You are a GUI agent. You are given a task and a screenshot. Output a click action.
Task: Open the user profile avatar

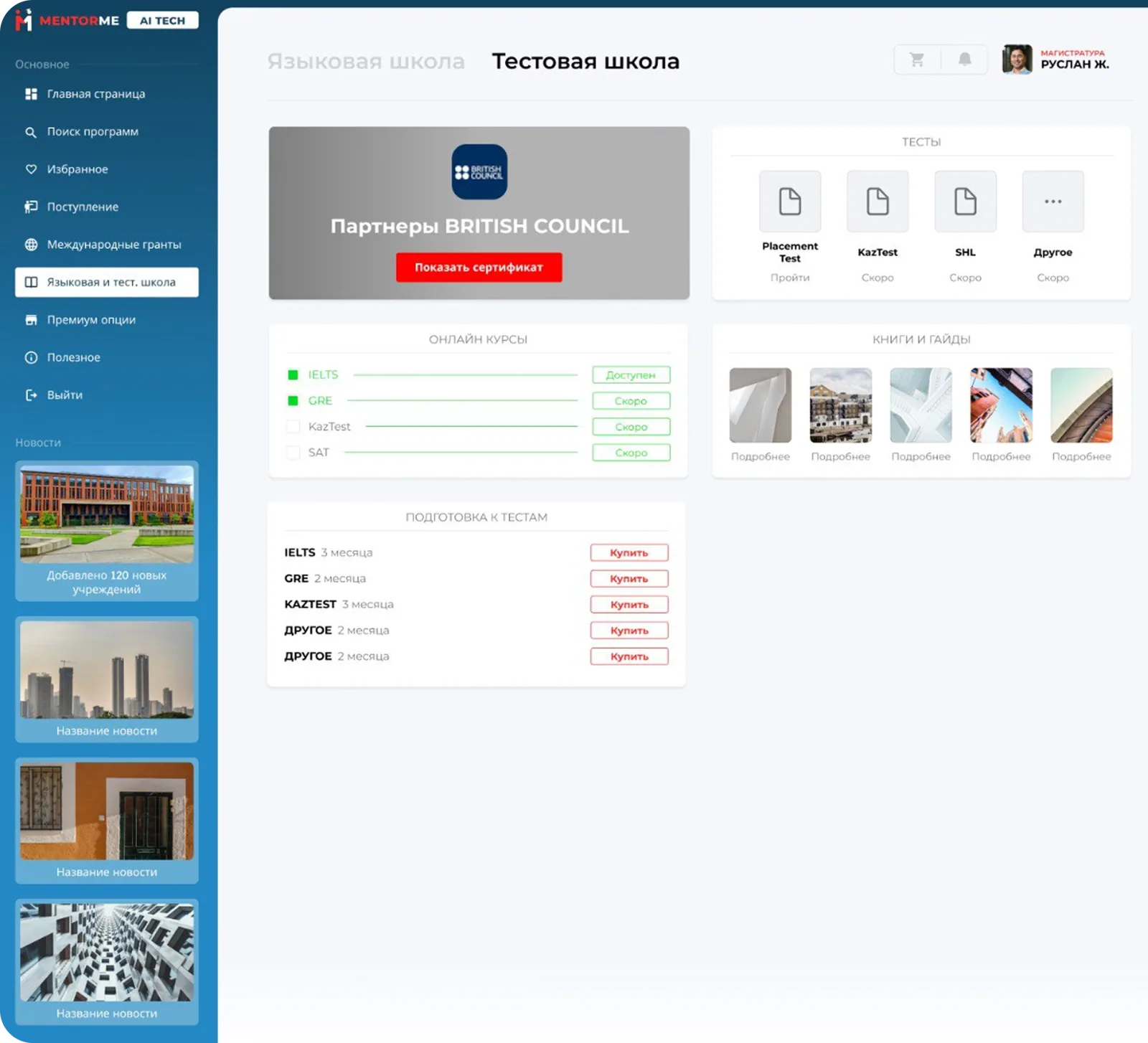coord(1017,60)
